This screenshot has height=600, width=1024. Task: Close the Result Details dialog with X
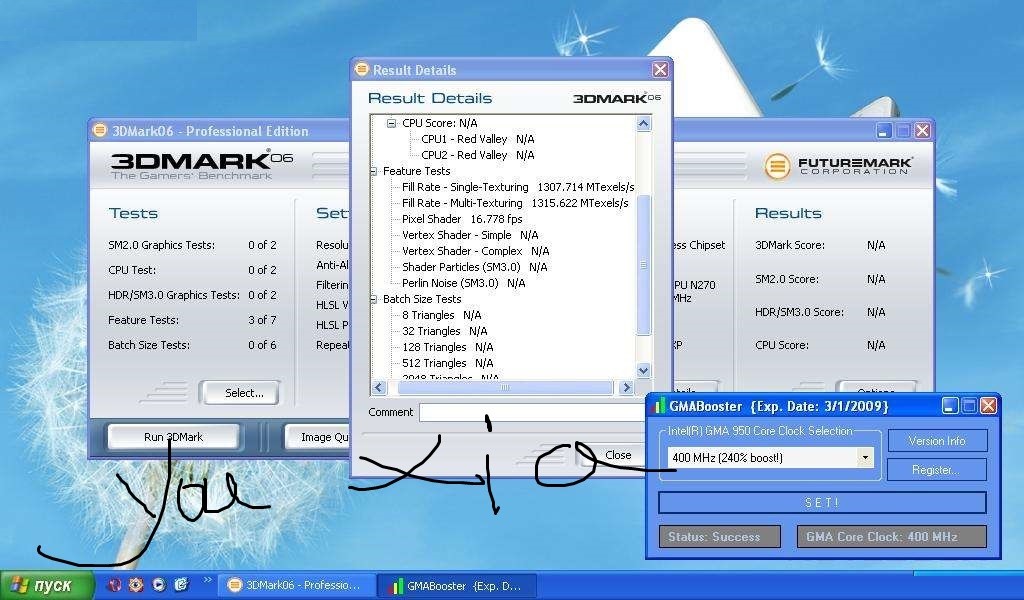[660, 69]
